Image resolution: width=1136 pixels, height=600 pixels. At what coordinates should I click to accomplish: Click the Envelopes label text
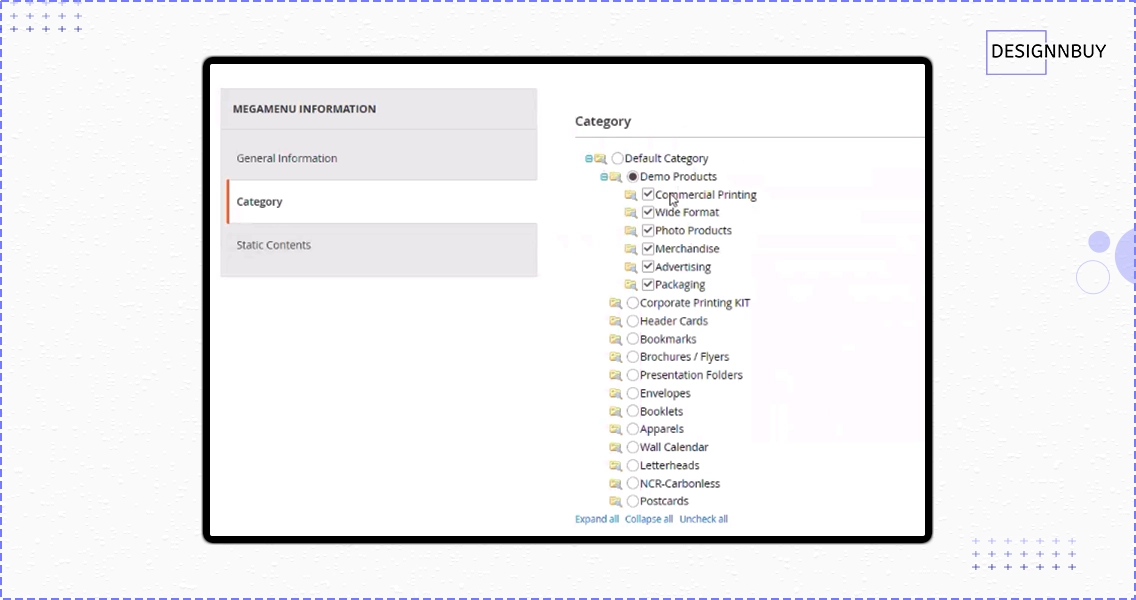(x=665, y=393)
